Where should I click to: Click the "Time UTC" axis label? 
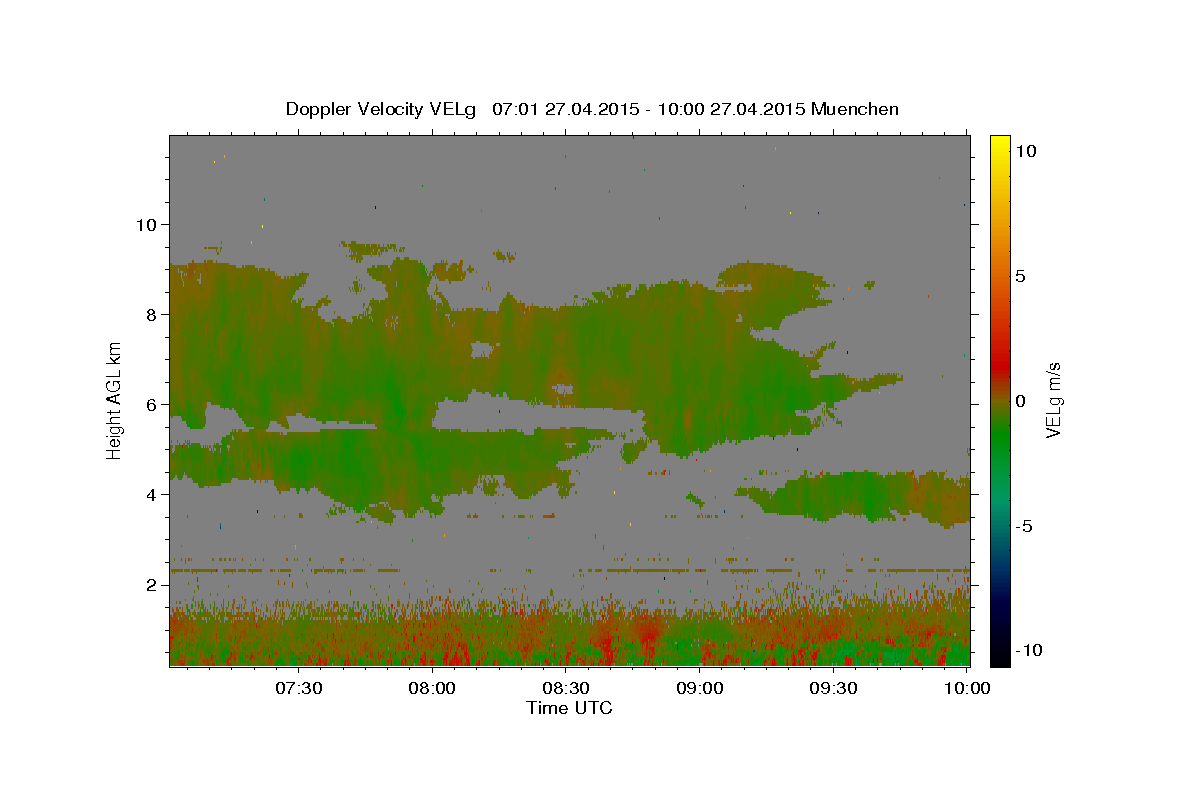[569, 708]
